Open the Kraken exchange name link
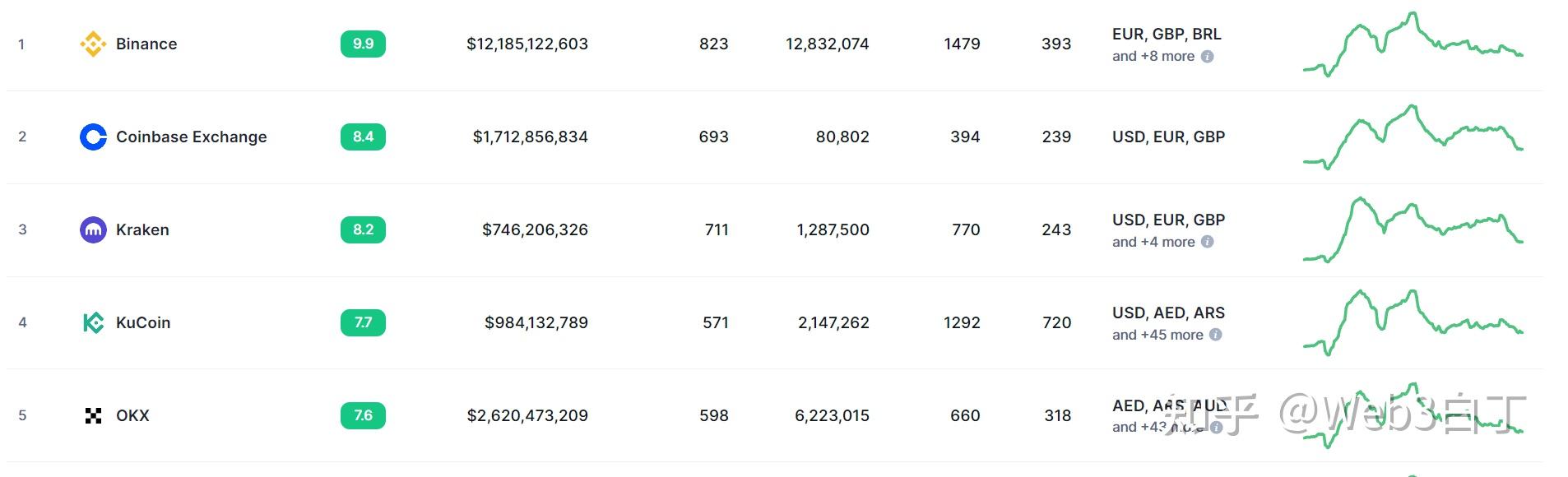 coord(142,229)
